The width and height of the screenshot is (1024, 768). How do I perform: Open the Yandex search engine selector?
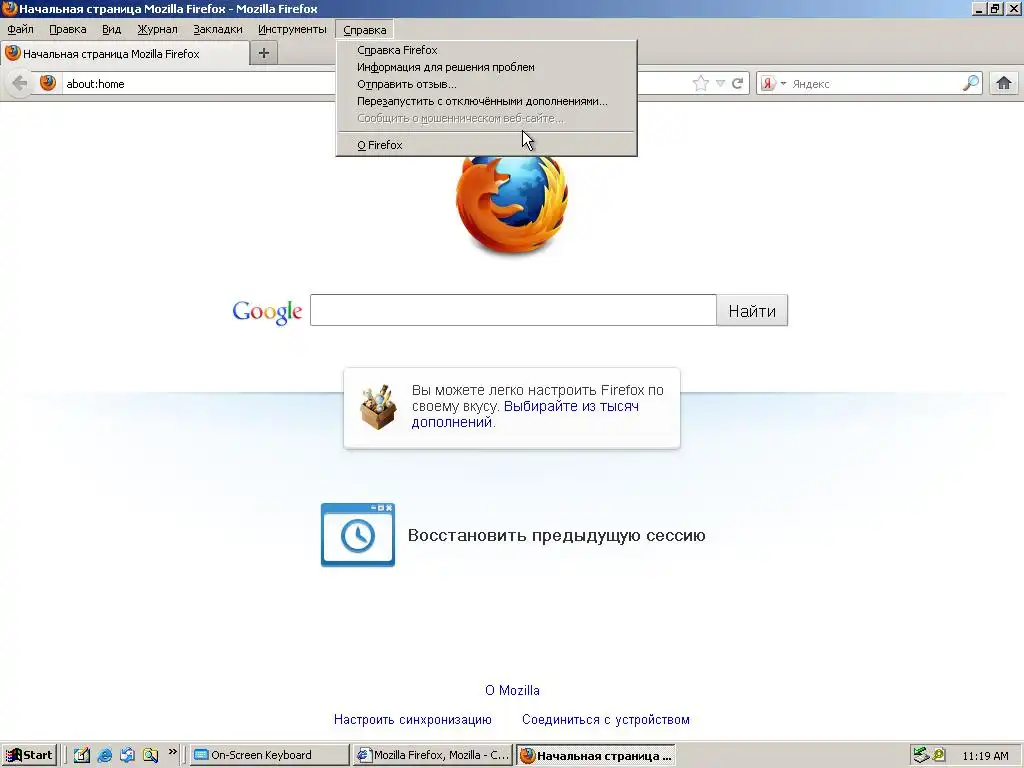tap(773, 84)
